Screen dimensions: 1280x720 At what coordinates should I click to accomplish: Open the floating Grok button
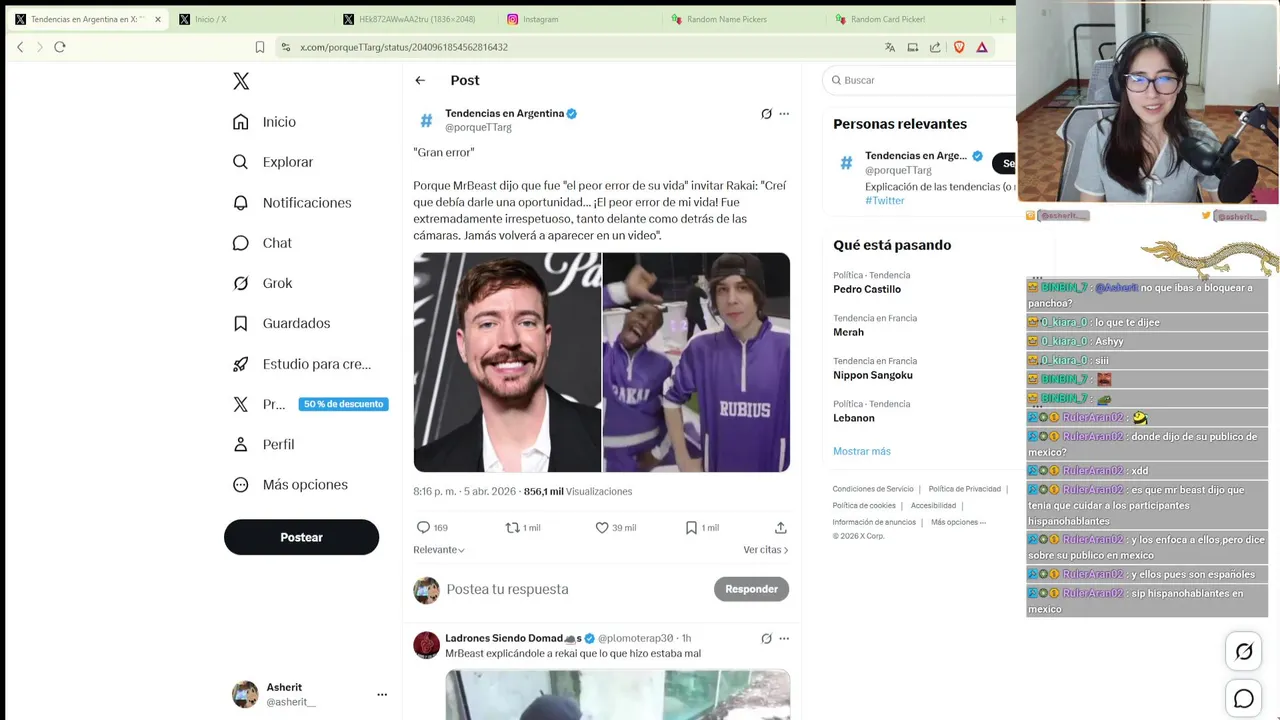click(1244, 652)
